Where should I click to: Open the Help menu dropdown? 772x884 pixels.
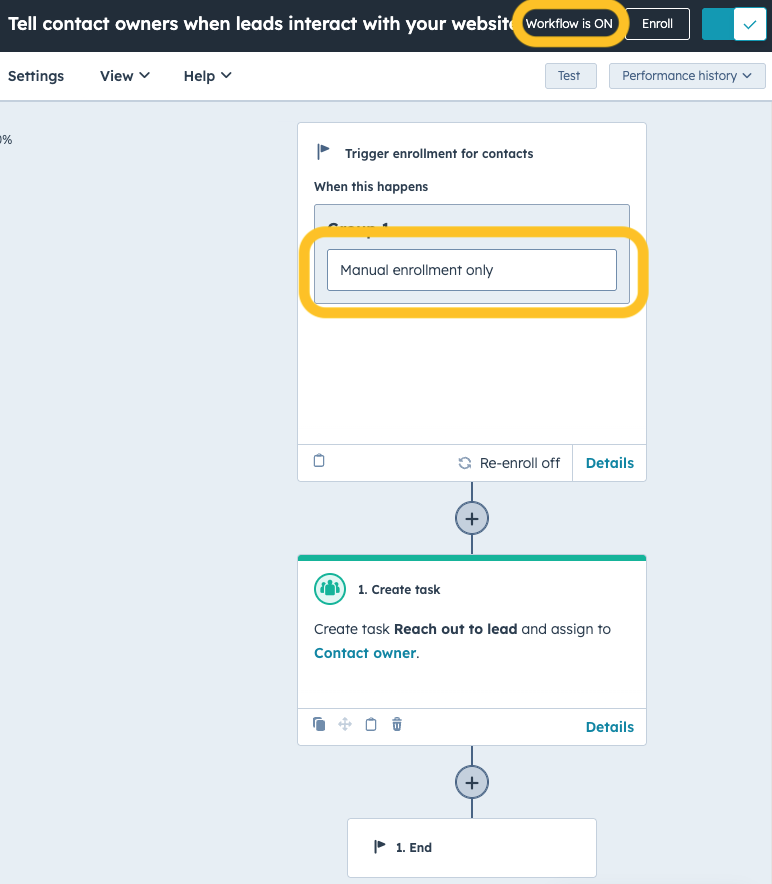(207, 76)
